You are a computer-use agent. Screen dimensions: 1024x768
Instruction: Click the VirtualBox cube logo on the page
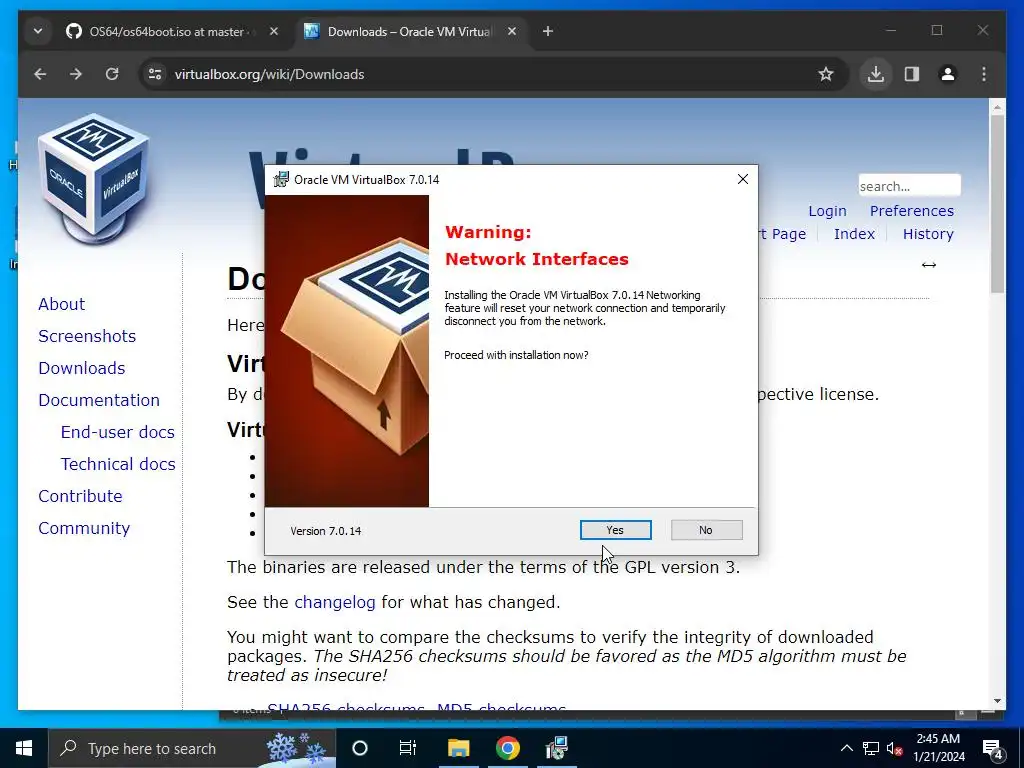[95, 178]
